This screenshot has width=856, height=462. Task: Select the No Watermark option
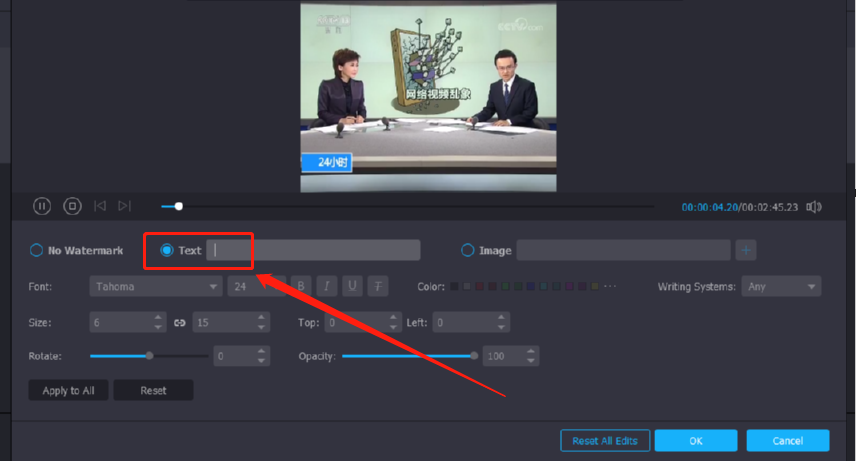point(36,251)
